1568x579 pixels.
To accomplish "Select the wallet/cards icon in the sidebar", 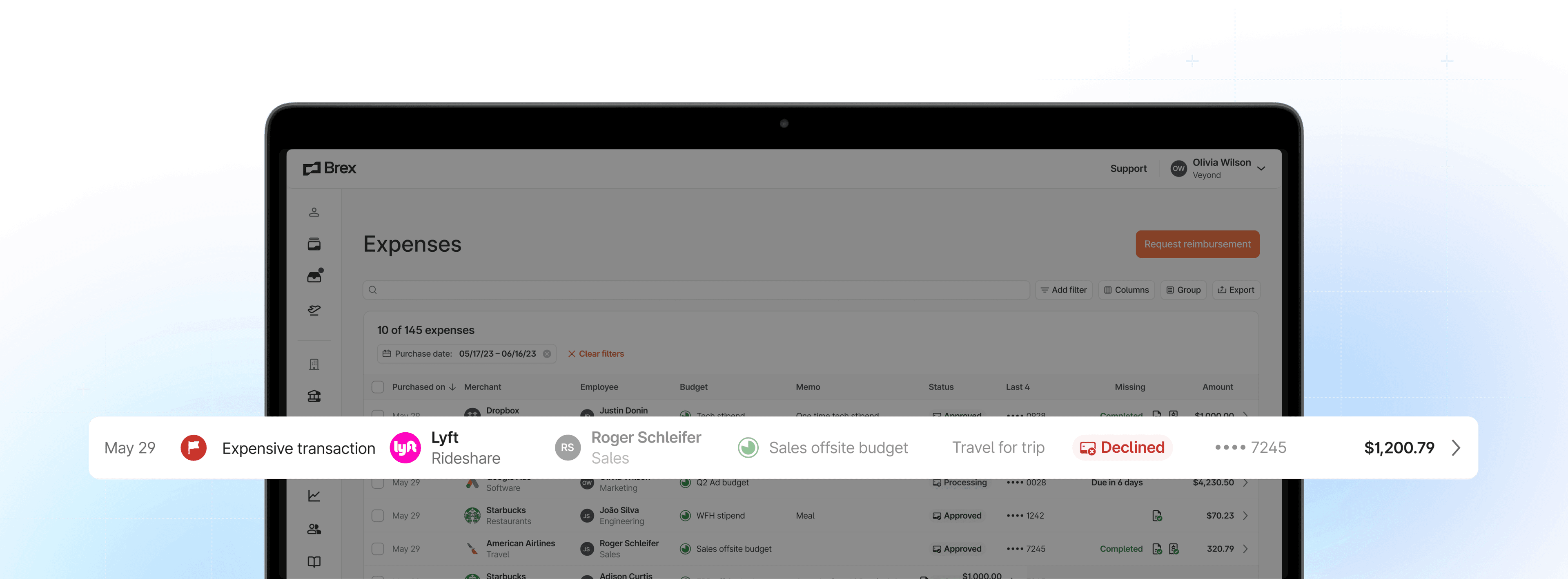I will [314, 244].
